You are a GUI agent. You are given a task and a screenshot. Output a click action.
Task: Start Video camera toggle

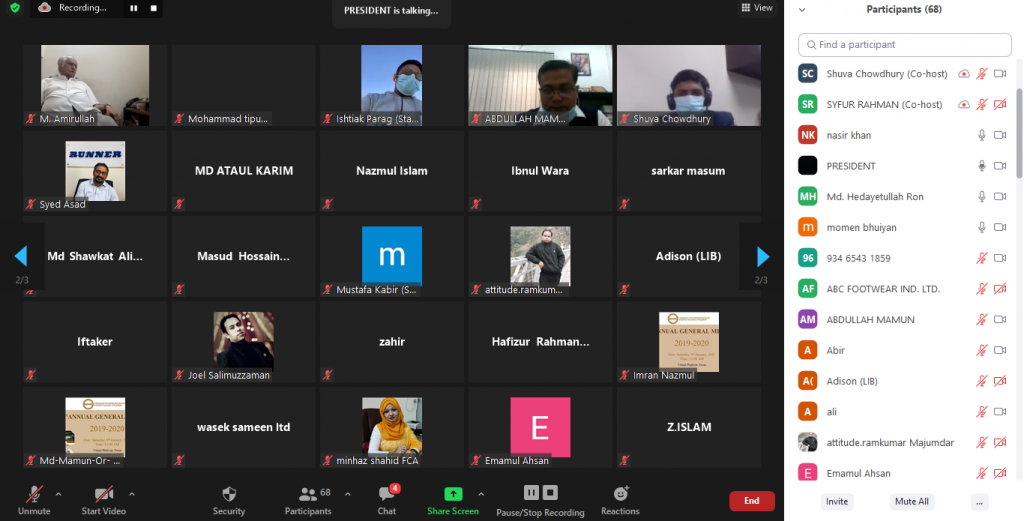tap(103, 494)
